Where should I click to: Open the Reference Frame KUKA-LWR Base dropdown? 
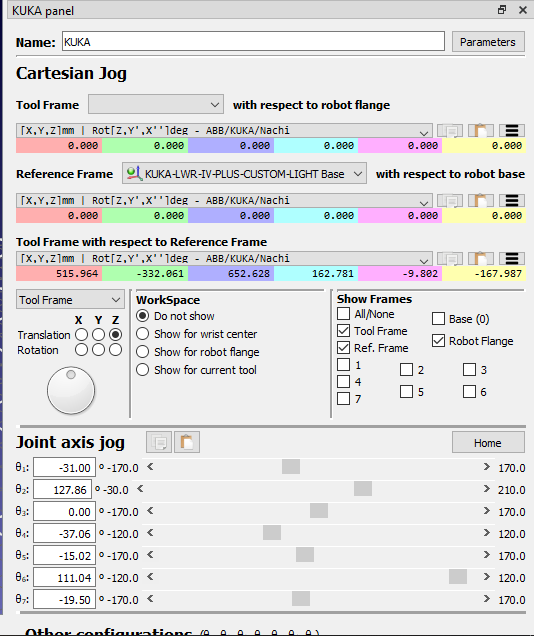(x=244, y=174)
